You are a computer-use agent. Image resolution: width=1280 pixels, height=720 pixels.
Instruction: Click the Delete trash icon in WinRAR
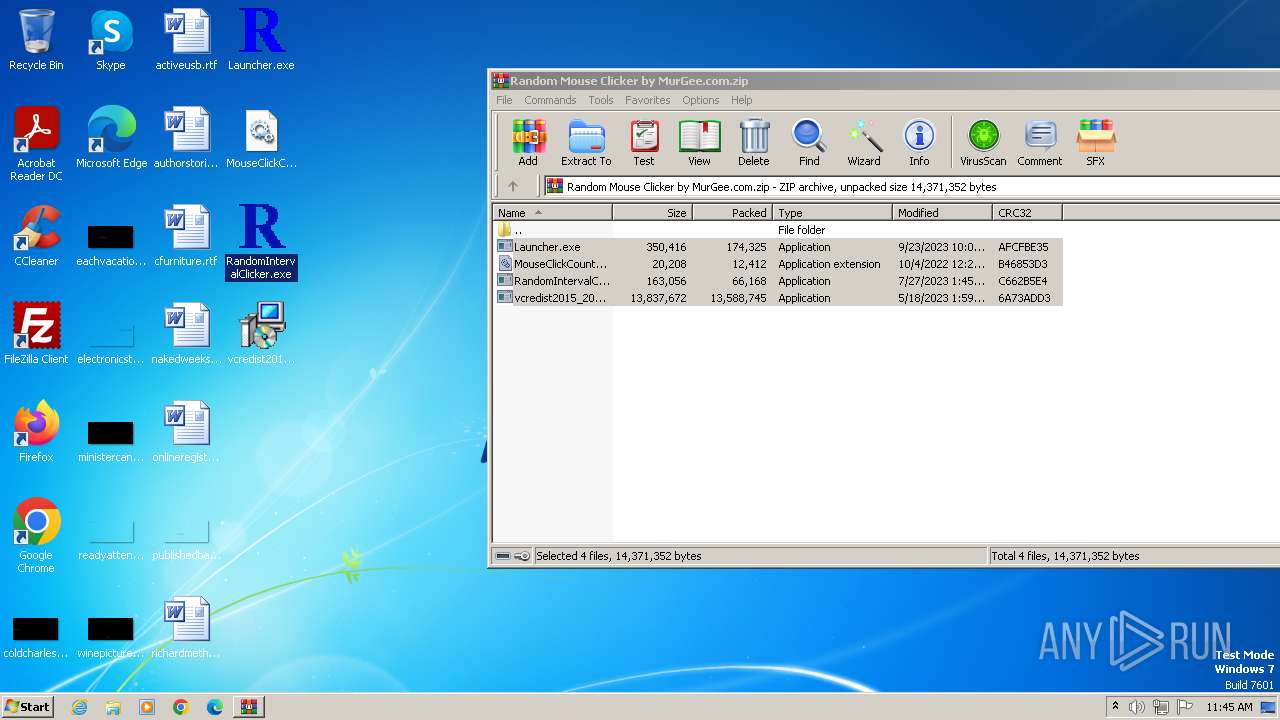754,143
